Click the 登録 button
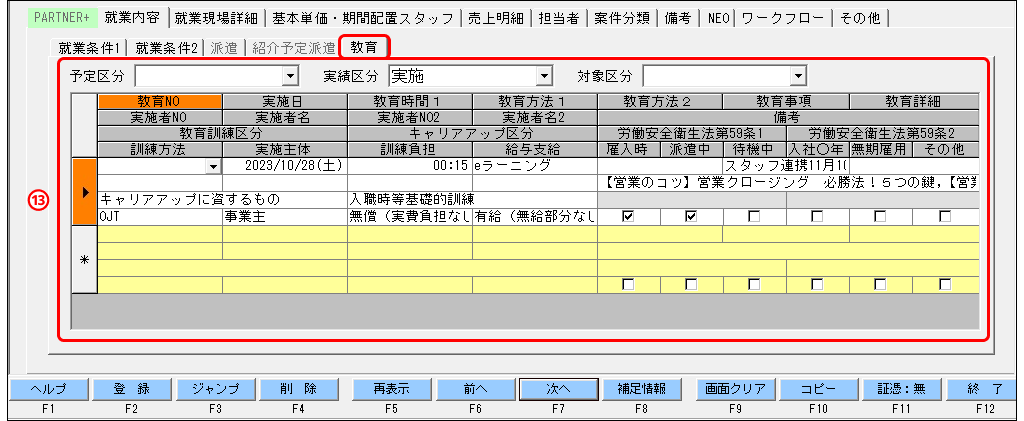 pyautogui.click(x=131, y=389)
